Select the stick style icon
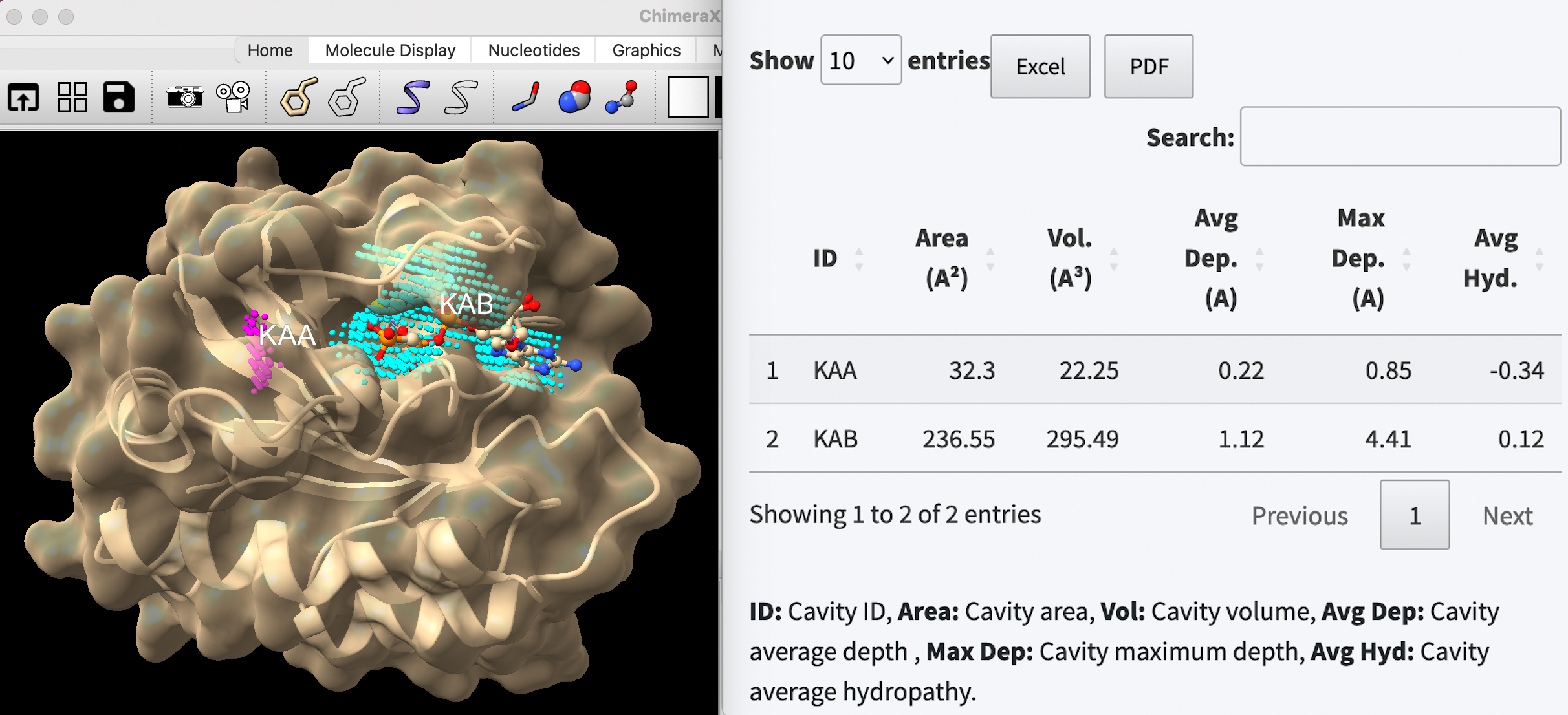 [526, 98]
